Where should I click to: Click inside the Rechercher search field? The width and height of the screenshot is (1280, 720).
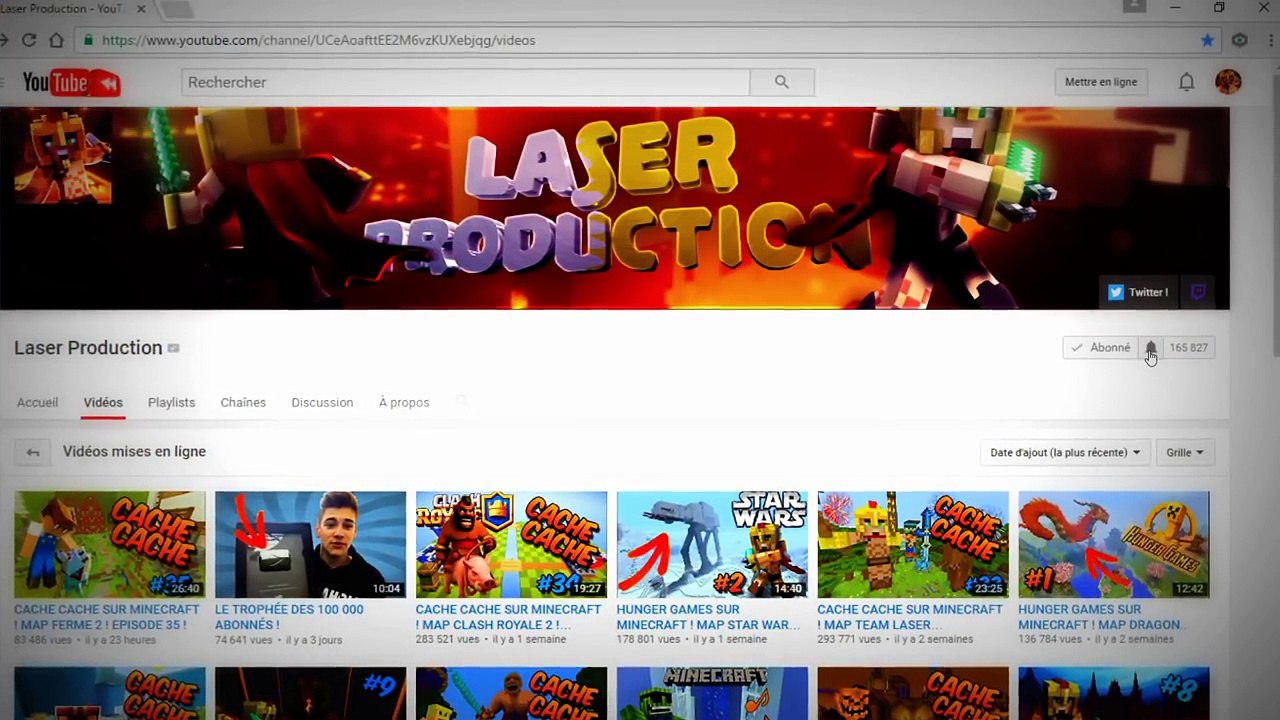coord(465,82)
